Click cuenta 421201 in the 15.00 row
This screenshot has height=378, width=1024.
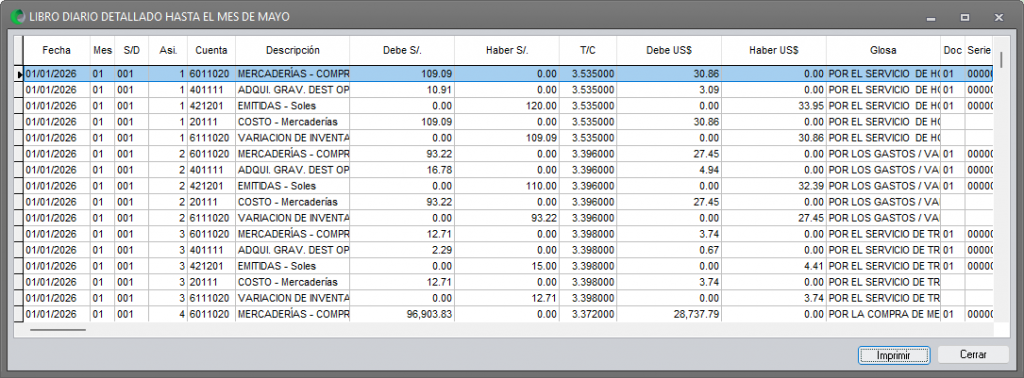pyautogui.click(x=212, y=266)
